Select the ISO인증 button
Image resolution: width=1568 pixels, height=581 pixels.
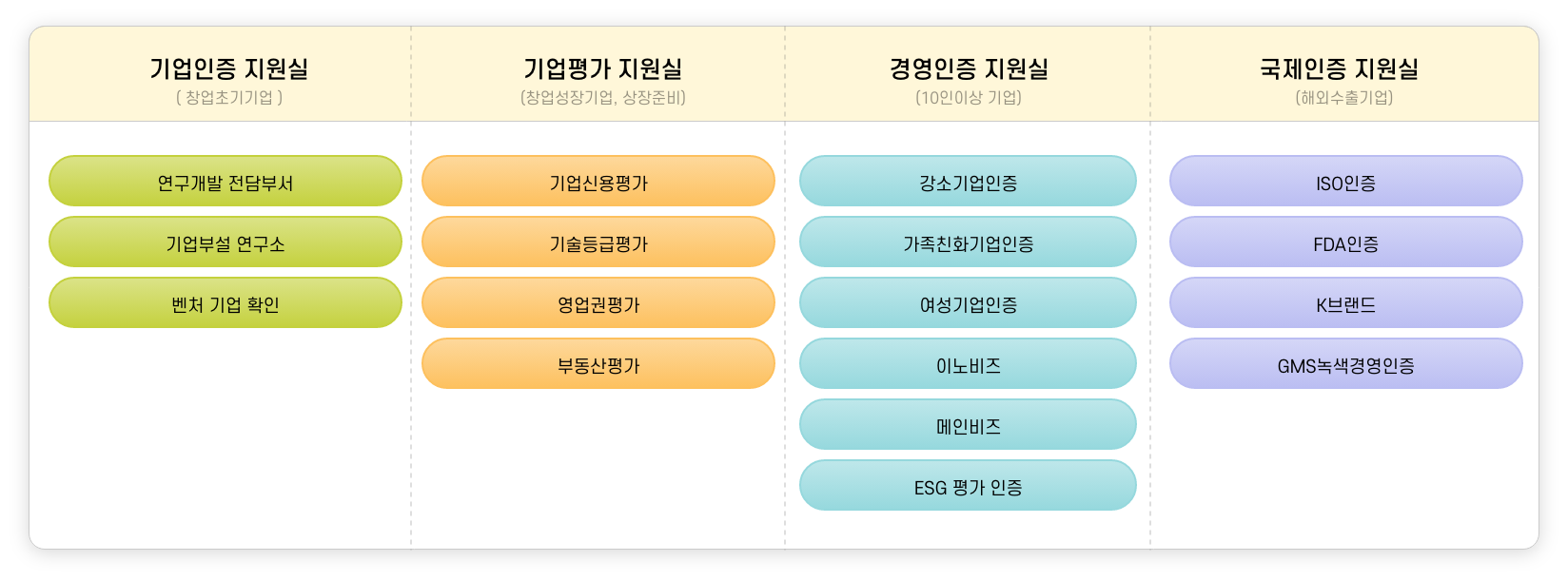pyautogui.click(x=1345, y=182)
